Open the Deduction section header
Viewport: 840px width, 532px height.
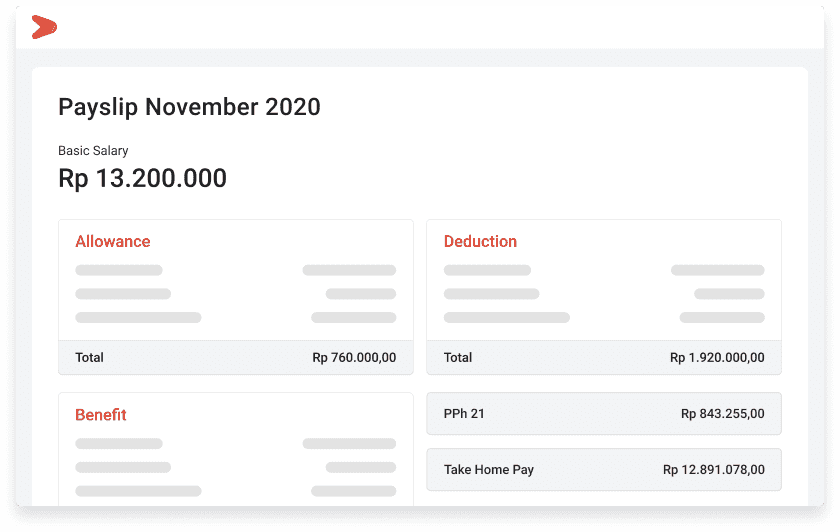pos(480,241)
